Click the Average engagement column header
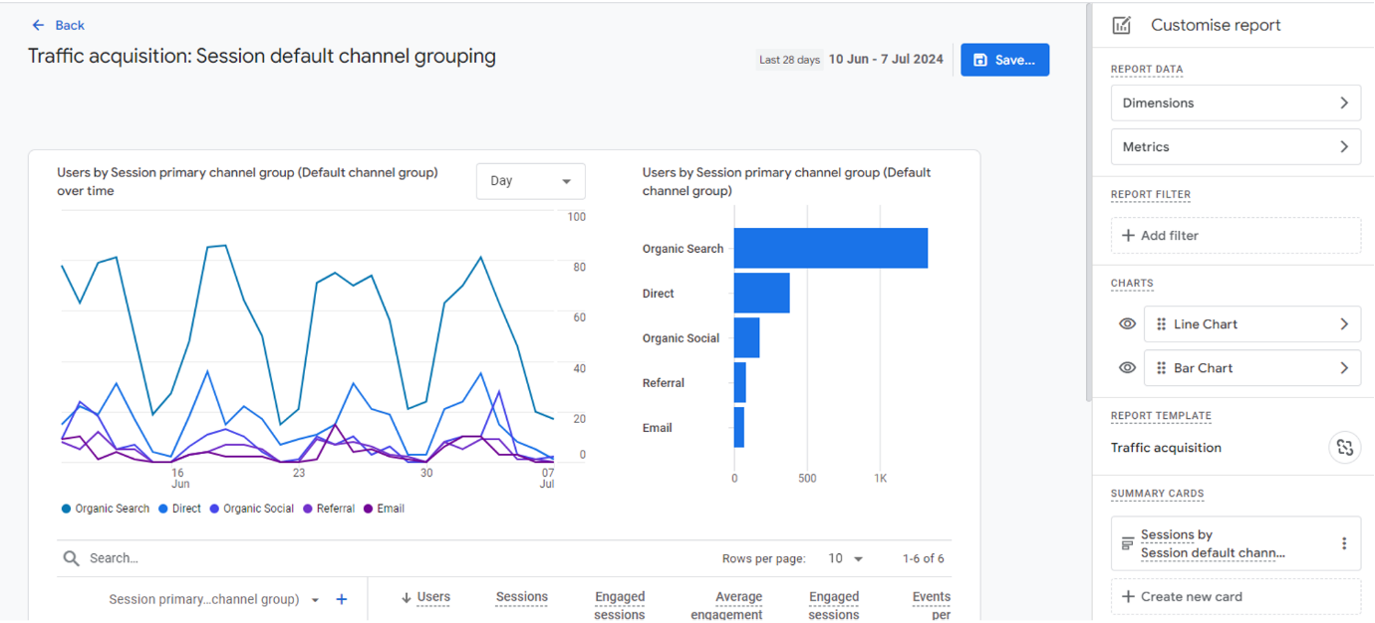 727,606
